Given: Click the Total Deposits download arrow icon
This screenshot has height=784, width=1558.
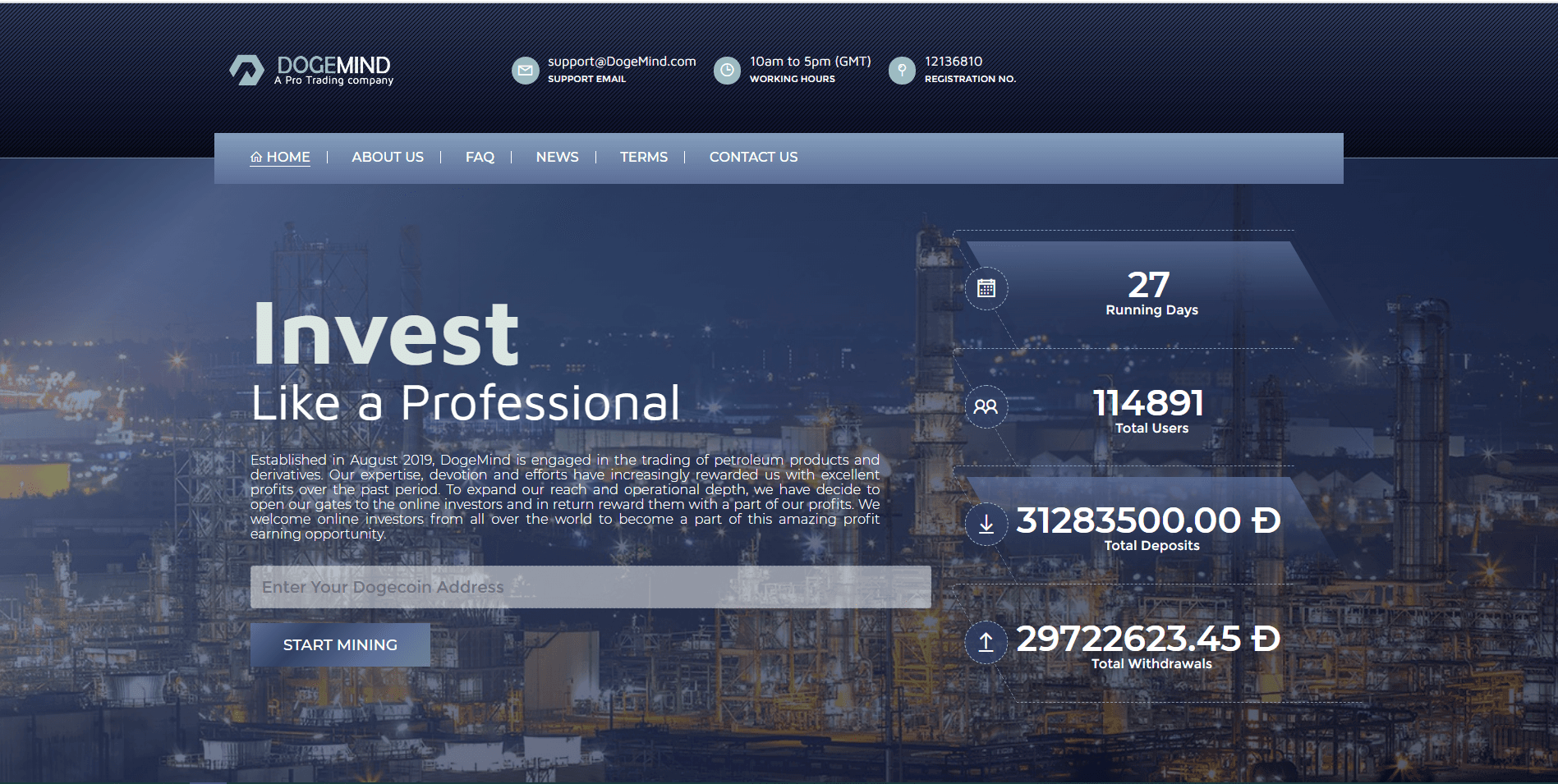Looking at the screenshot, I should coord(986,524).
